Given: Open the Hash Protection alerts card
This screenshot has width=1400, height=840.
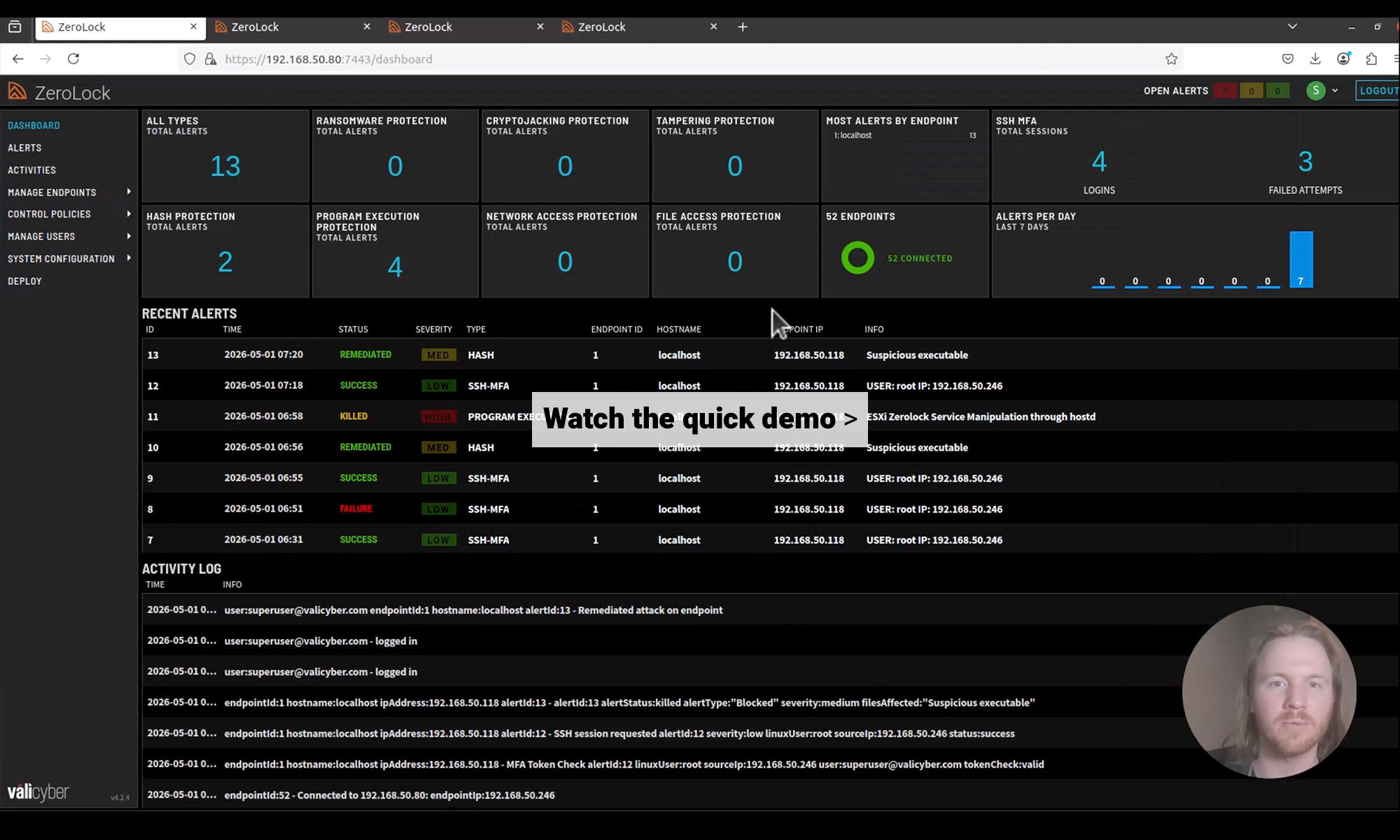Looking at the screenshot, I should (x=225, y=251).
